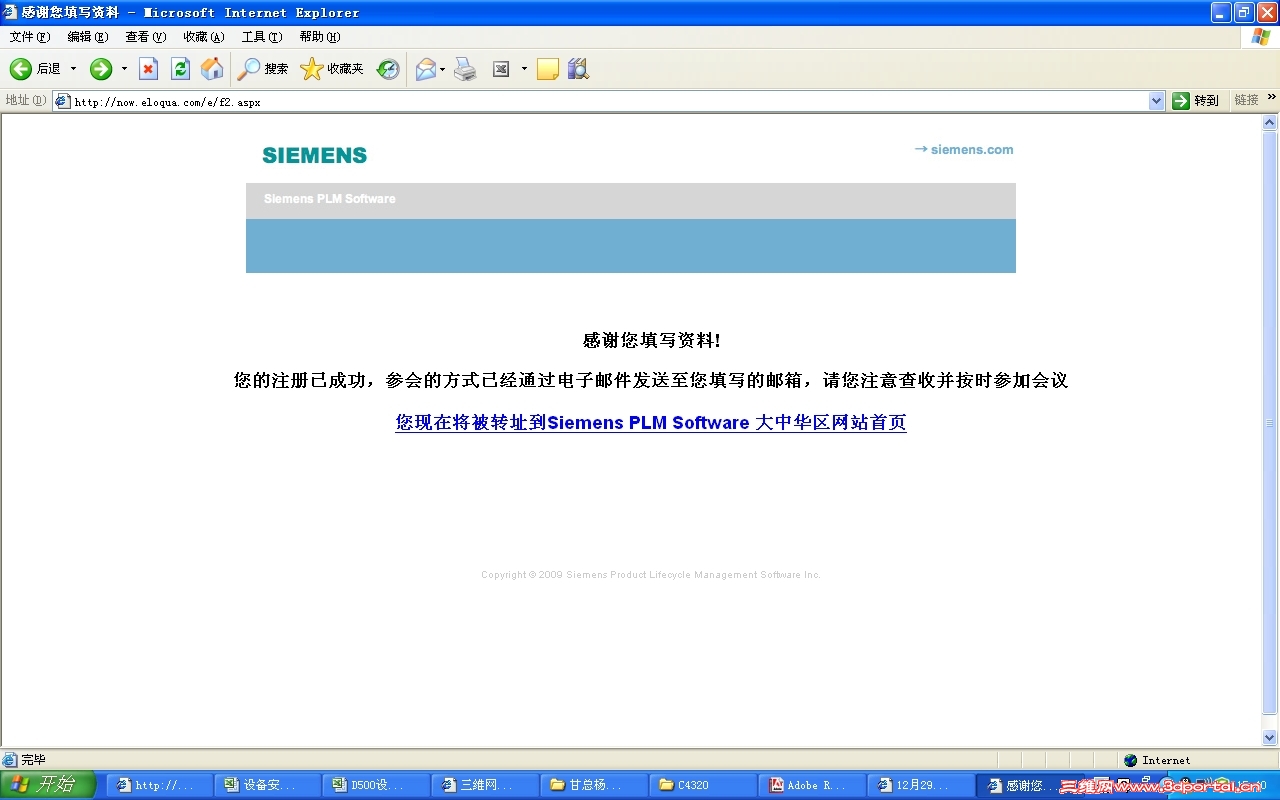This screenshot has width=1280, height=800.
Task: Click the 转到 (Go) button
Action: click(1196, 101)
